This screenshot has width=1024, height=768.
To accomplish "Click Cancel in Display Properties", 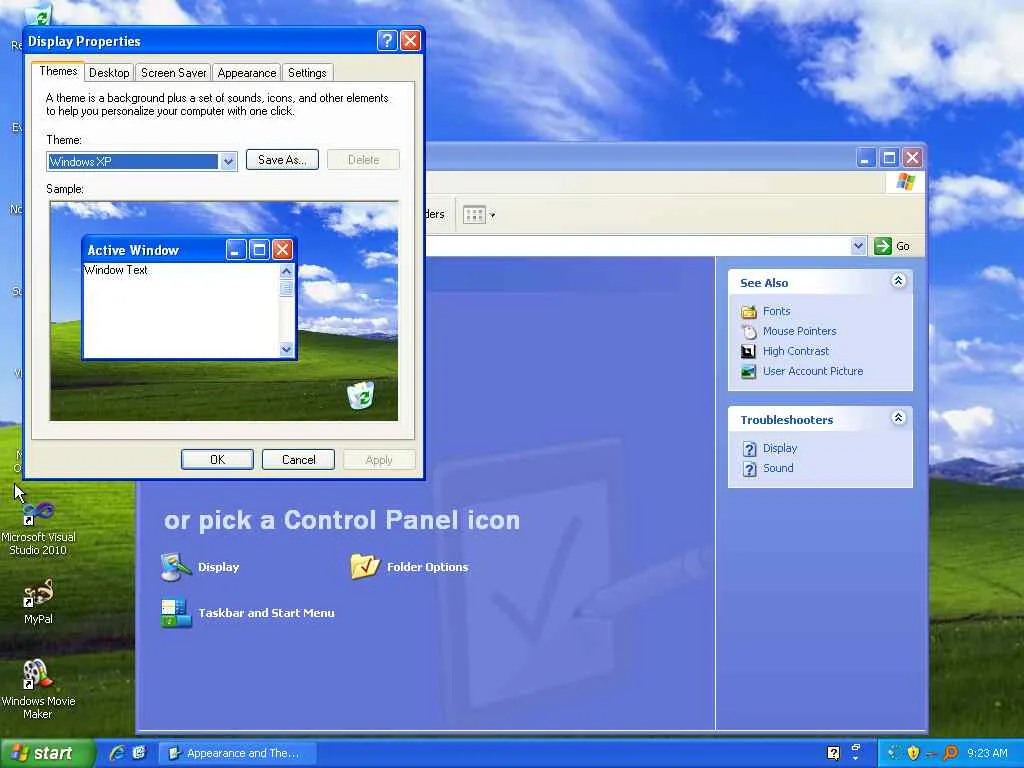I will click(x=298, y=460).
